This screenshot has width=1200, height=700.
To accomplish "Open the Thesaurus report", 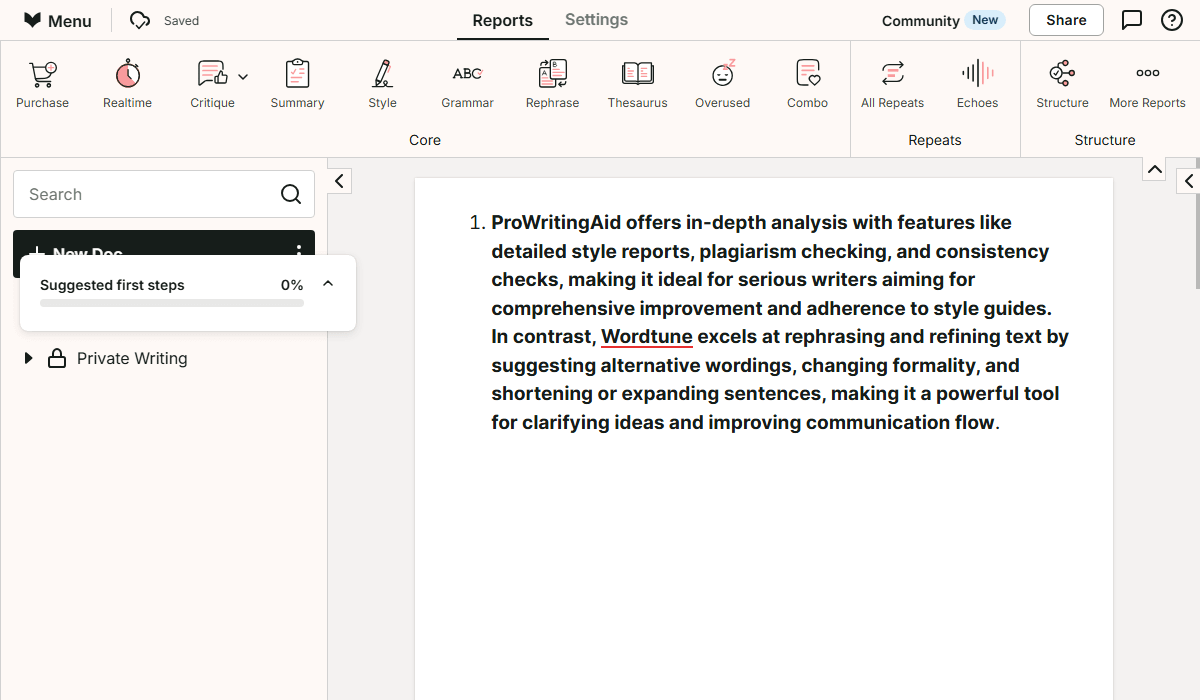I will pyautogui.click(x=637, y=84).
